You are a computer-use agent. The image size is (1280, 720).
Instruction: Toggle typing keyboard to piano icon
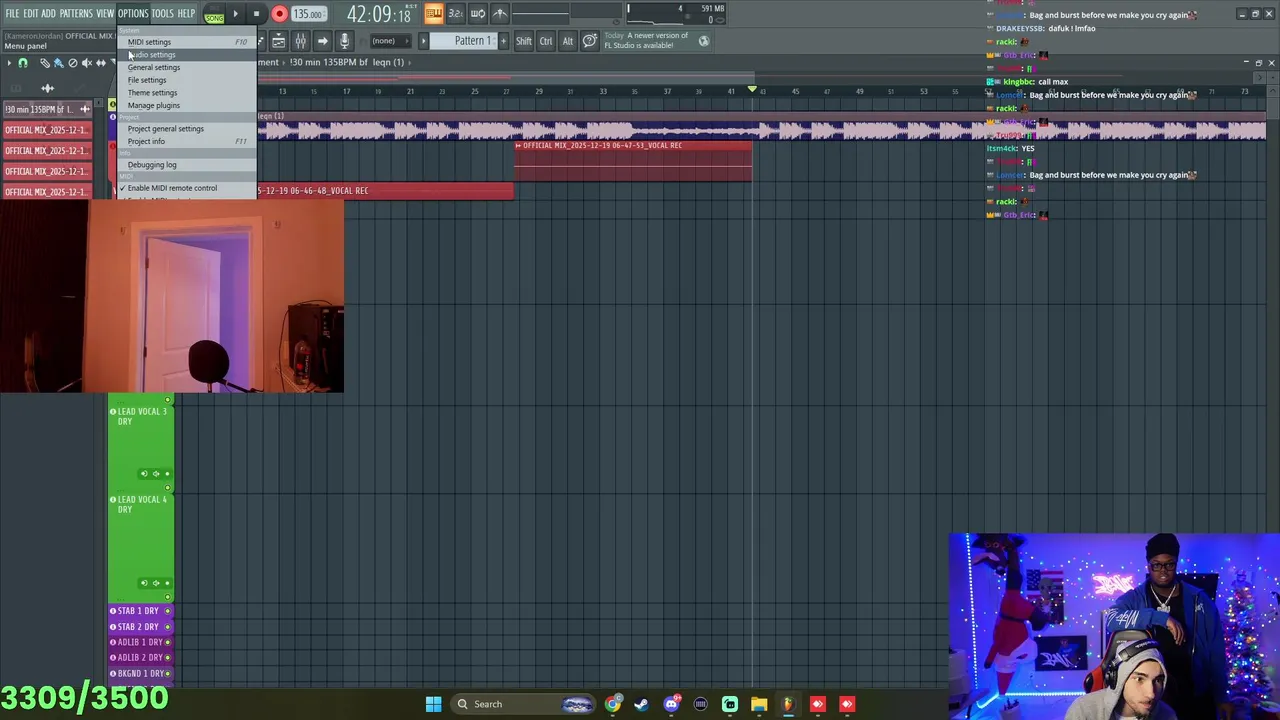[434, 13]
